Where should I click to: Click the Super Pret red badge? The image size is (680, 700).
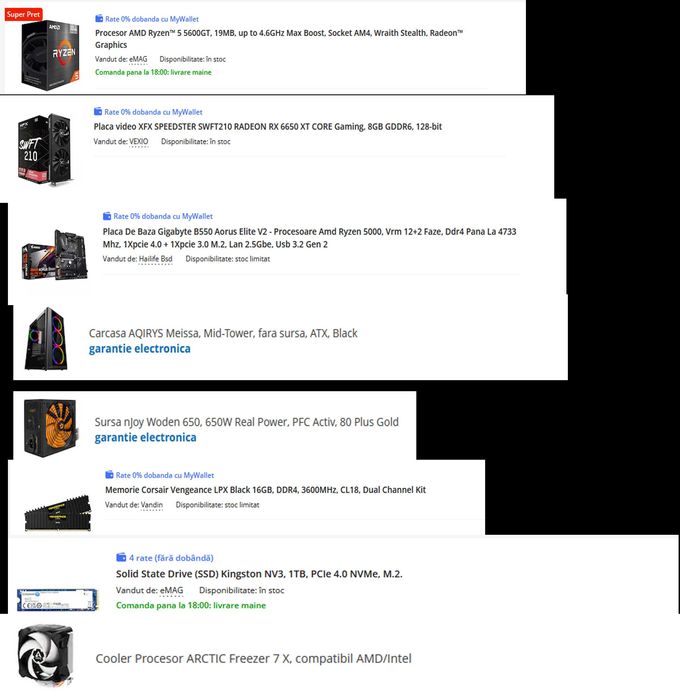(23, 14)
